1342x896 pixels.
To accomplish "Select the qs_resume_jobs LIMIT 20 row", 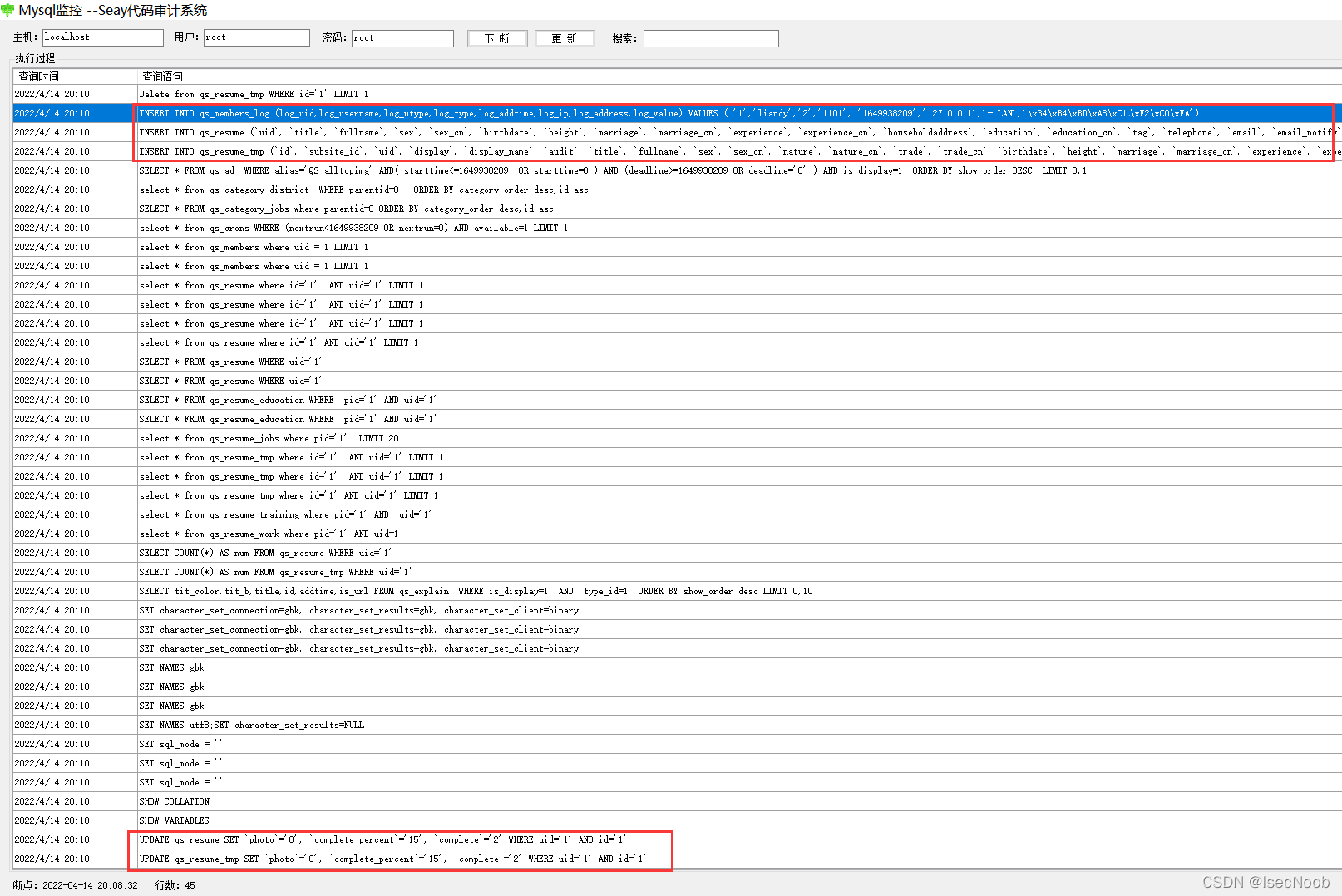I will point(677,438).
